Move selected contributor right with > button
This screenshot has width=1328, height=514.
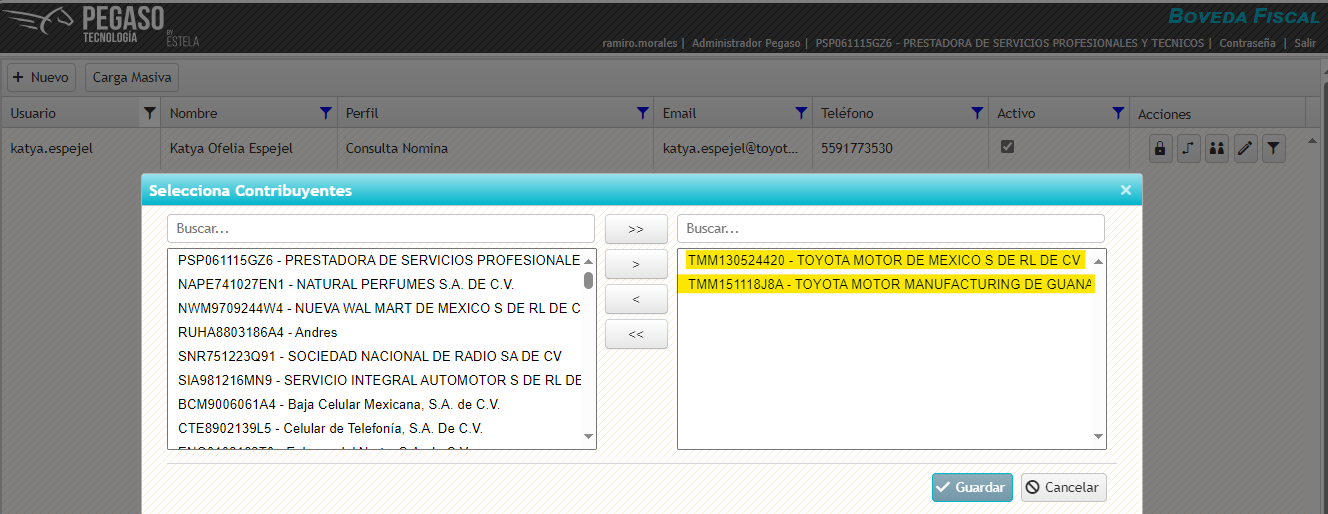(636, 264)
